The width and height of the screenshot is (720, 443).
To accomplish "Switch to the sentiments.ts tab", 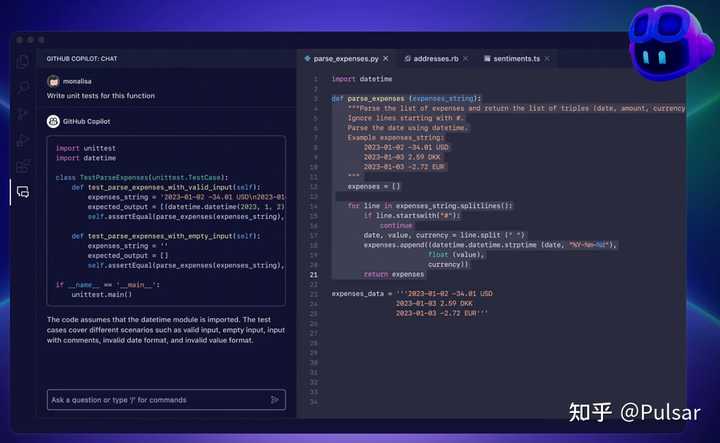I will point(517,59).
